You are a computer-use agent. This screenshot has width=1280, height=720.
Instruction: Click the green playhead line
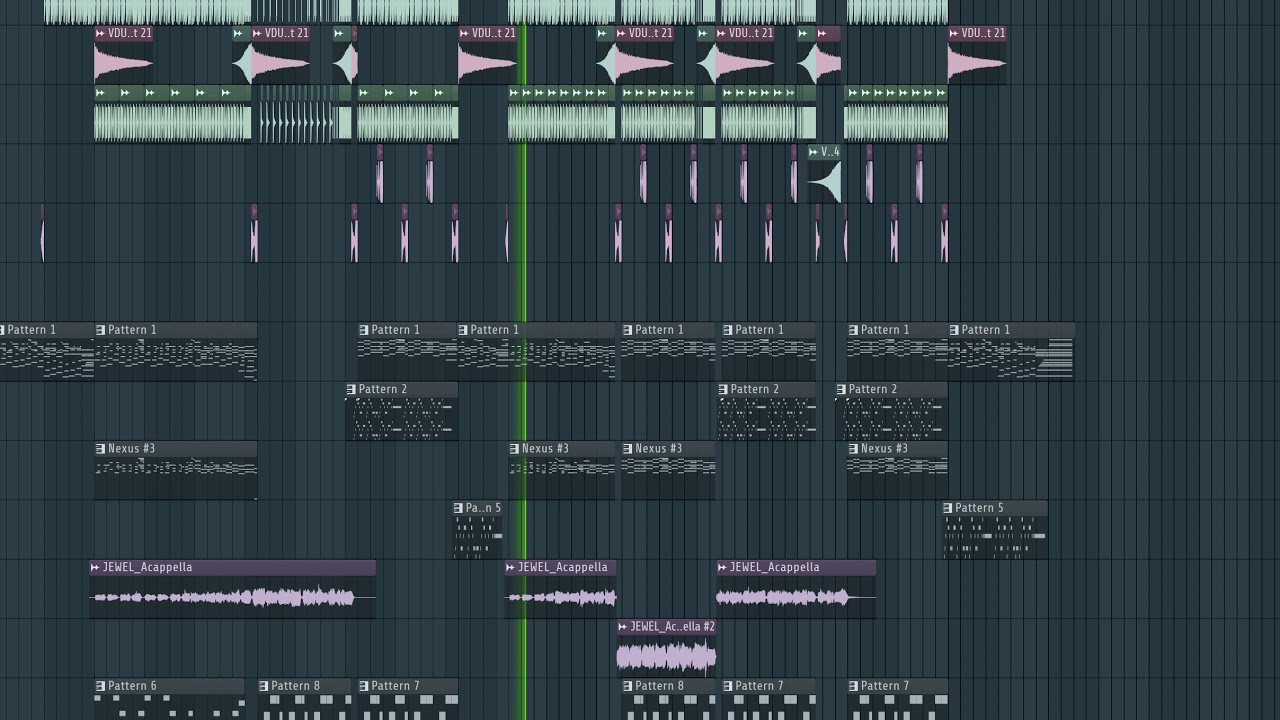pyautogui.click(x=522, y=290)
